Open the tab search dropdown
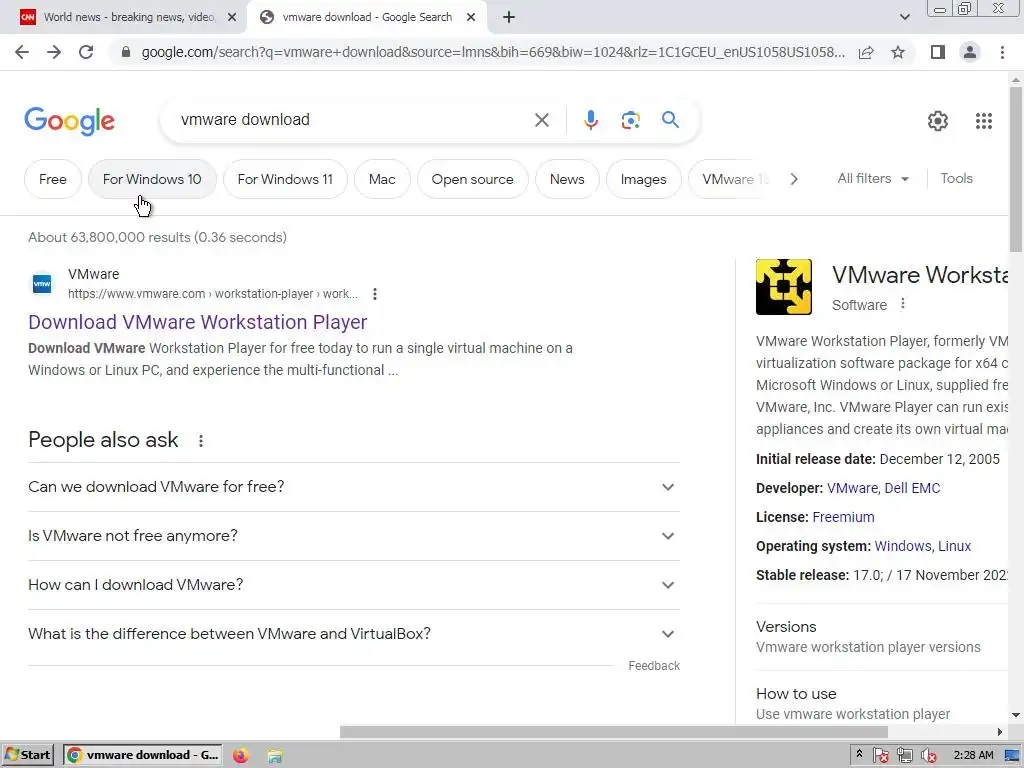Screen dimensions: 1024x768 (904, 18)
